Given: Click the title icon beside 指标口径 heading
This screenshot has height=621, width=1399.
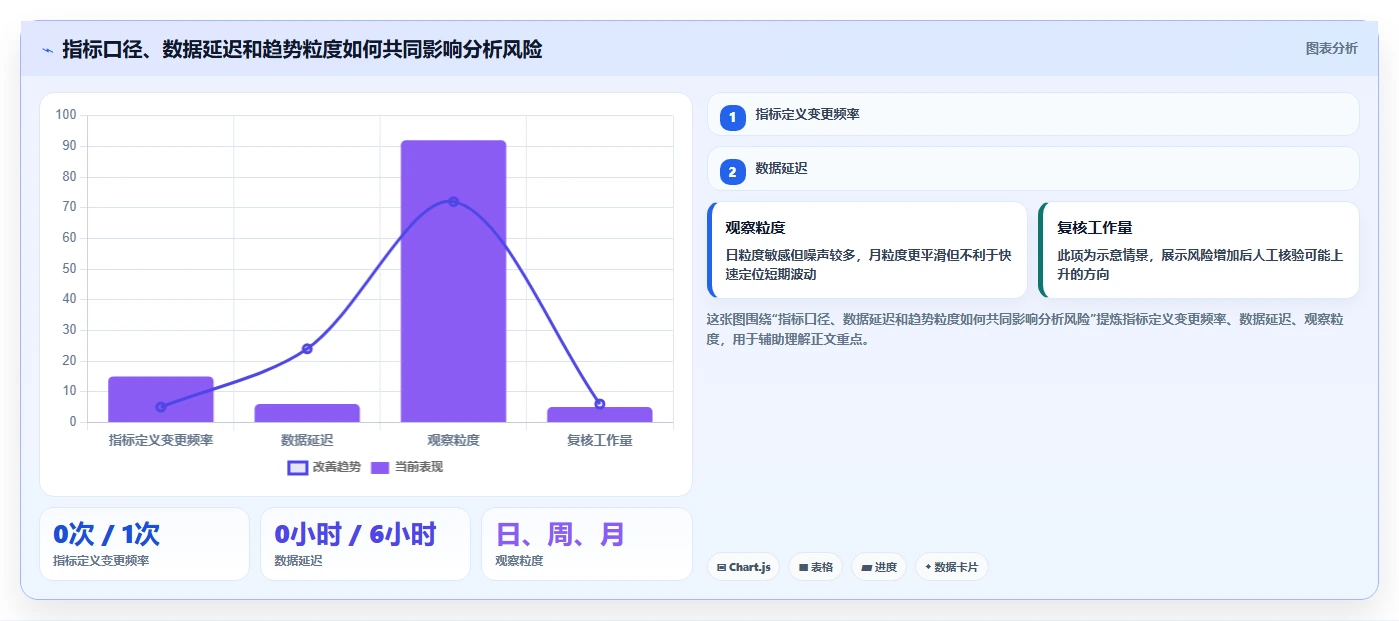Looking at the screenshot, I should (x=47, y=49).
